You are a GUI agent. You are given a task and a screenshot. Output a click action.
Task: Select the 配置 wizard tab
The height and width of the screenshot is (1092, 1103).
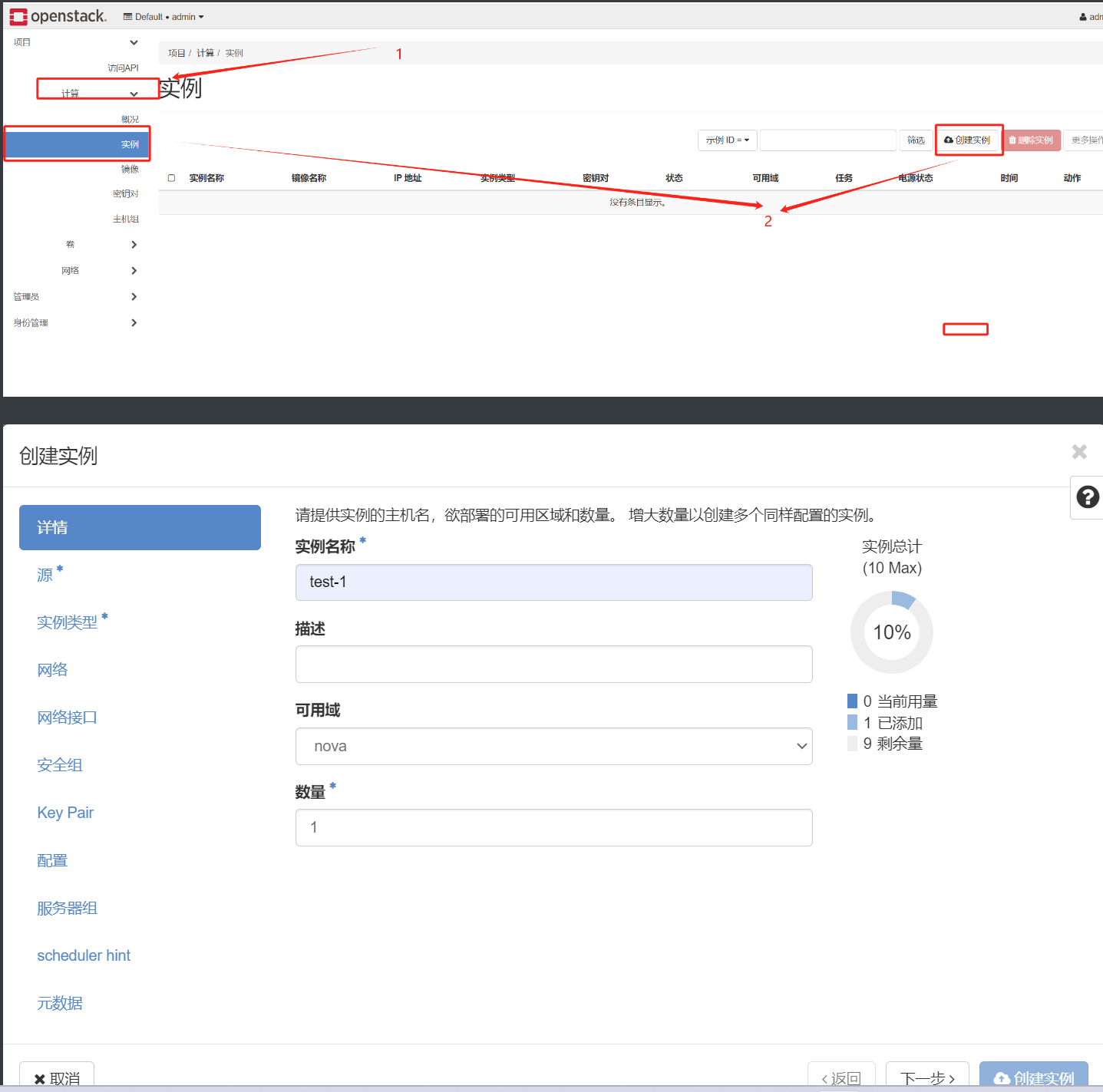52,860
